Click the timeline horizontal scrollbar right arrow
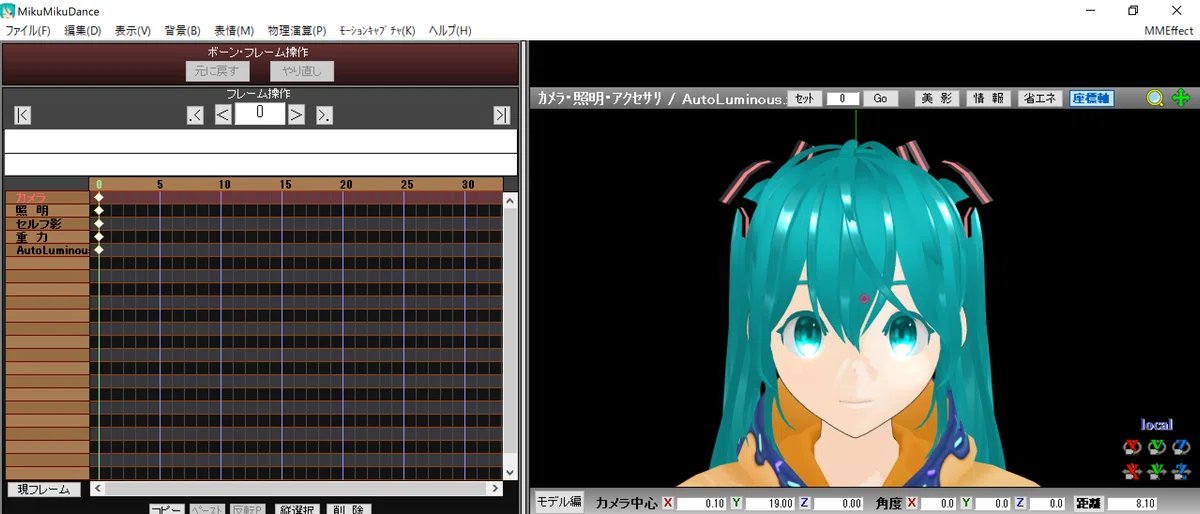This screenshot has width=1200, height=514. 496,489
